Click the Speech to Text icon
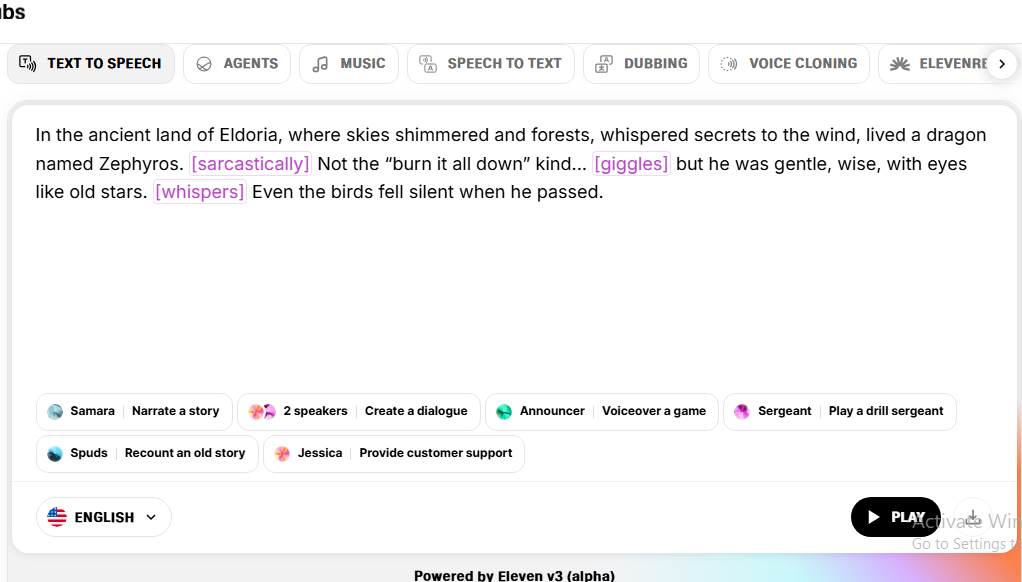1022x582 pixels. point(428,64)
